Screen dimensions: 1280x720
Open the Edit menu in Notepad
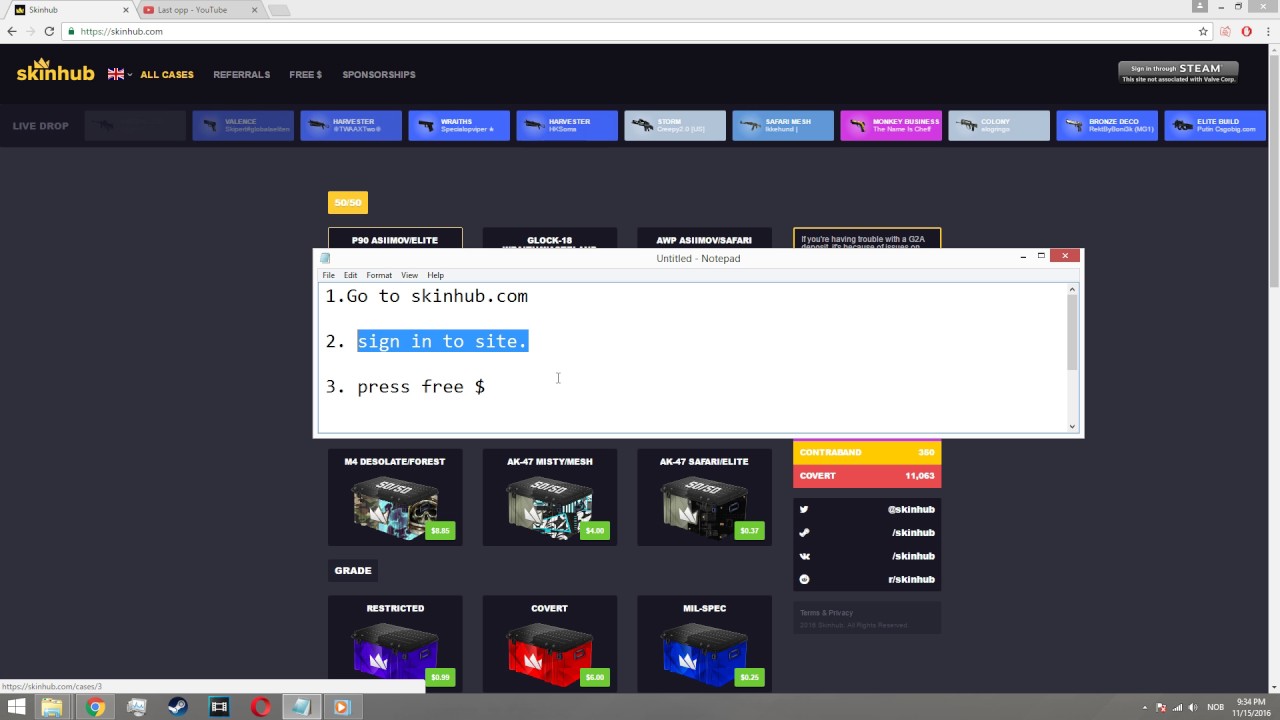coord(350,275)
